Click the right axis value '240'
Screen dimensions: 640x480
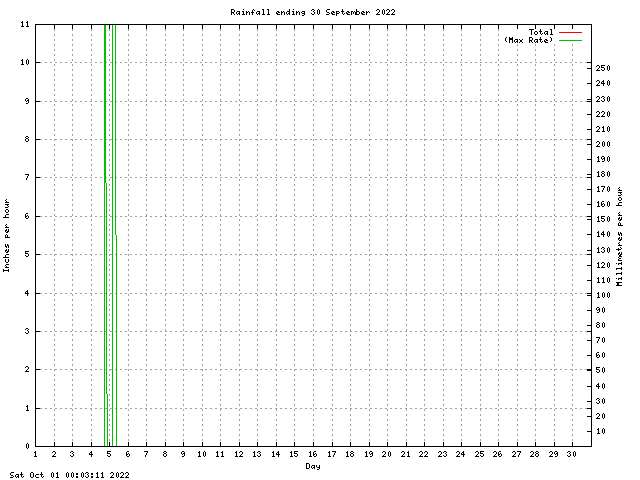point(603,83)
